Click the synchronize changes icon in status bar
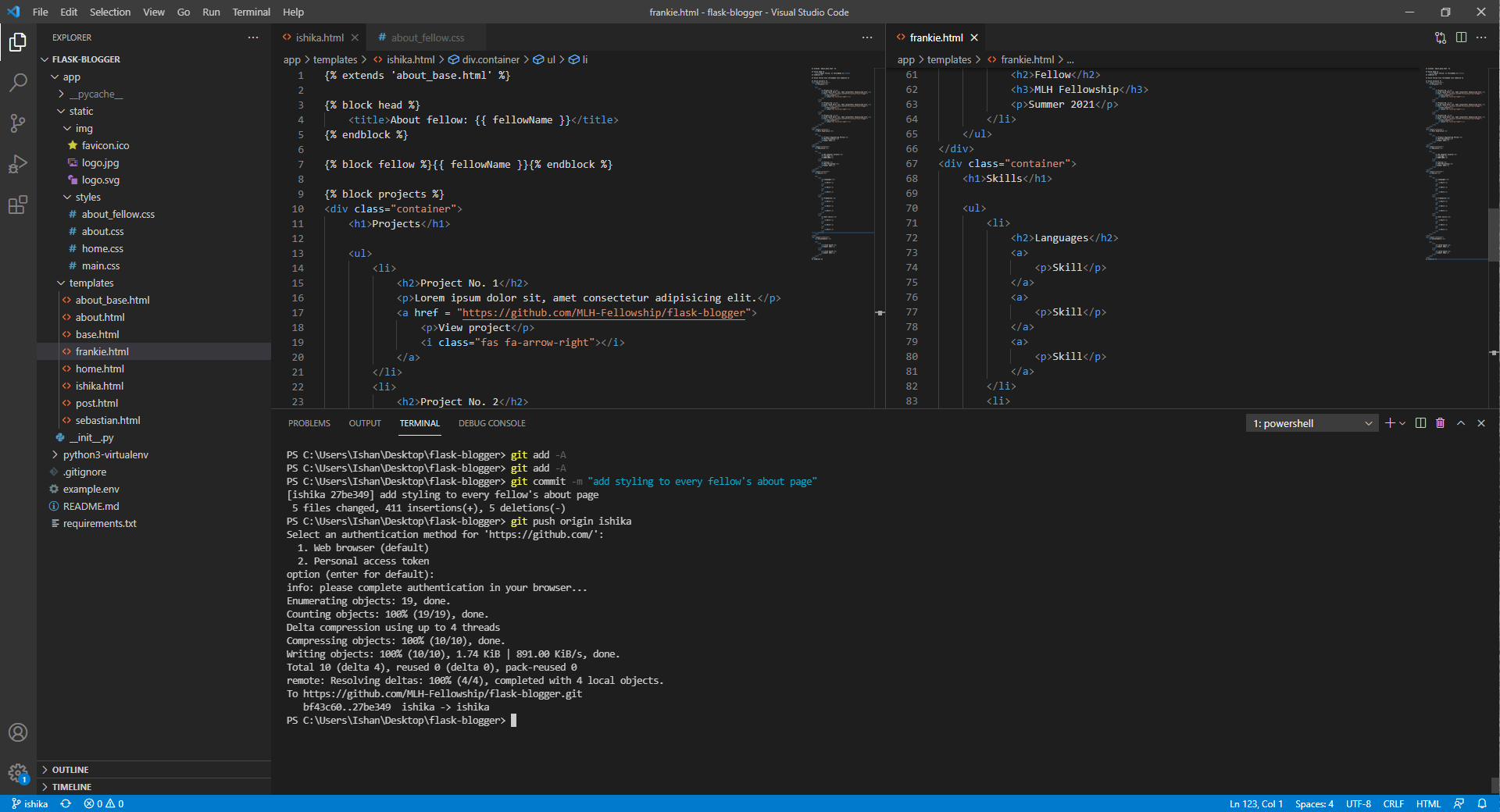This screenshot has width=1500, height=812. tap(66, 803)
